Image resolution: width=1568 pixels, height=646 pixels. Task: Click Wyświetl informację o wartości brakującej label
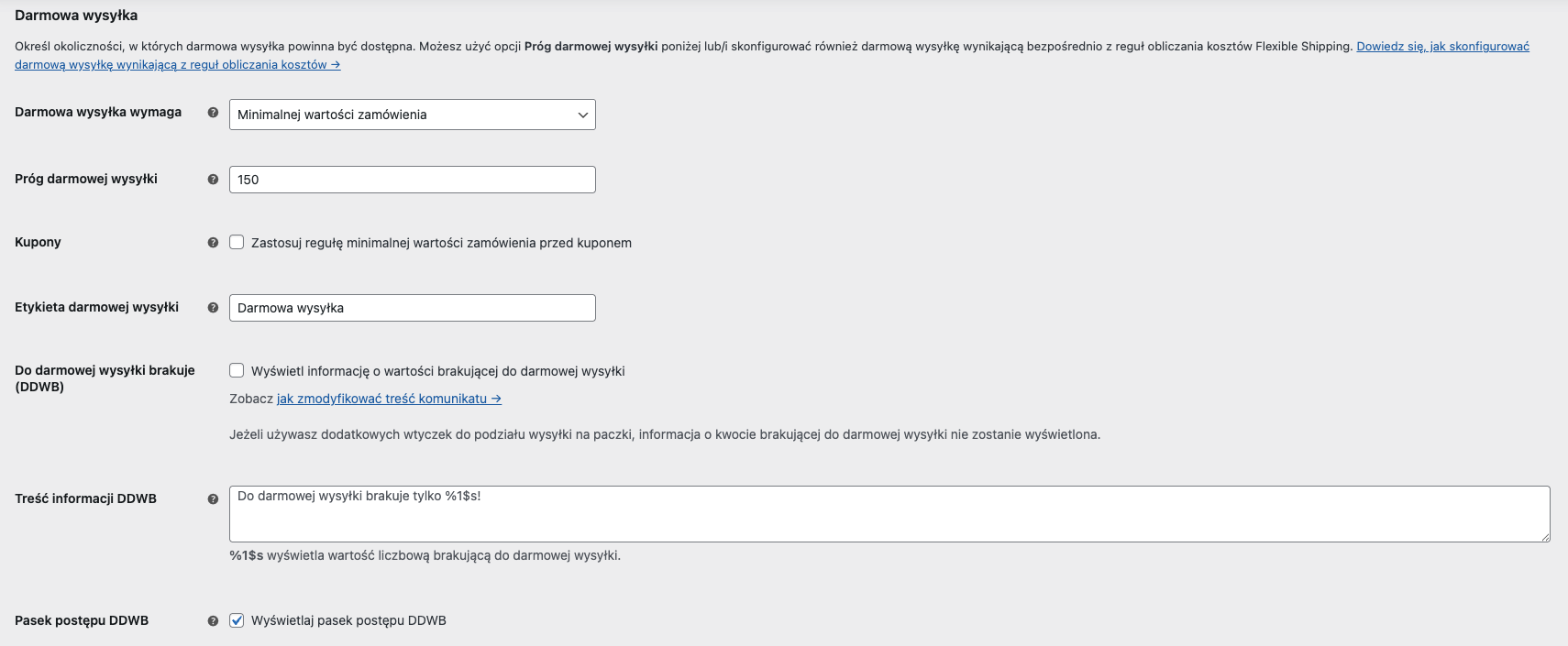437,371
